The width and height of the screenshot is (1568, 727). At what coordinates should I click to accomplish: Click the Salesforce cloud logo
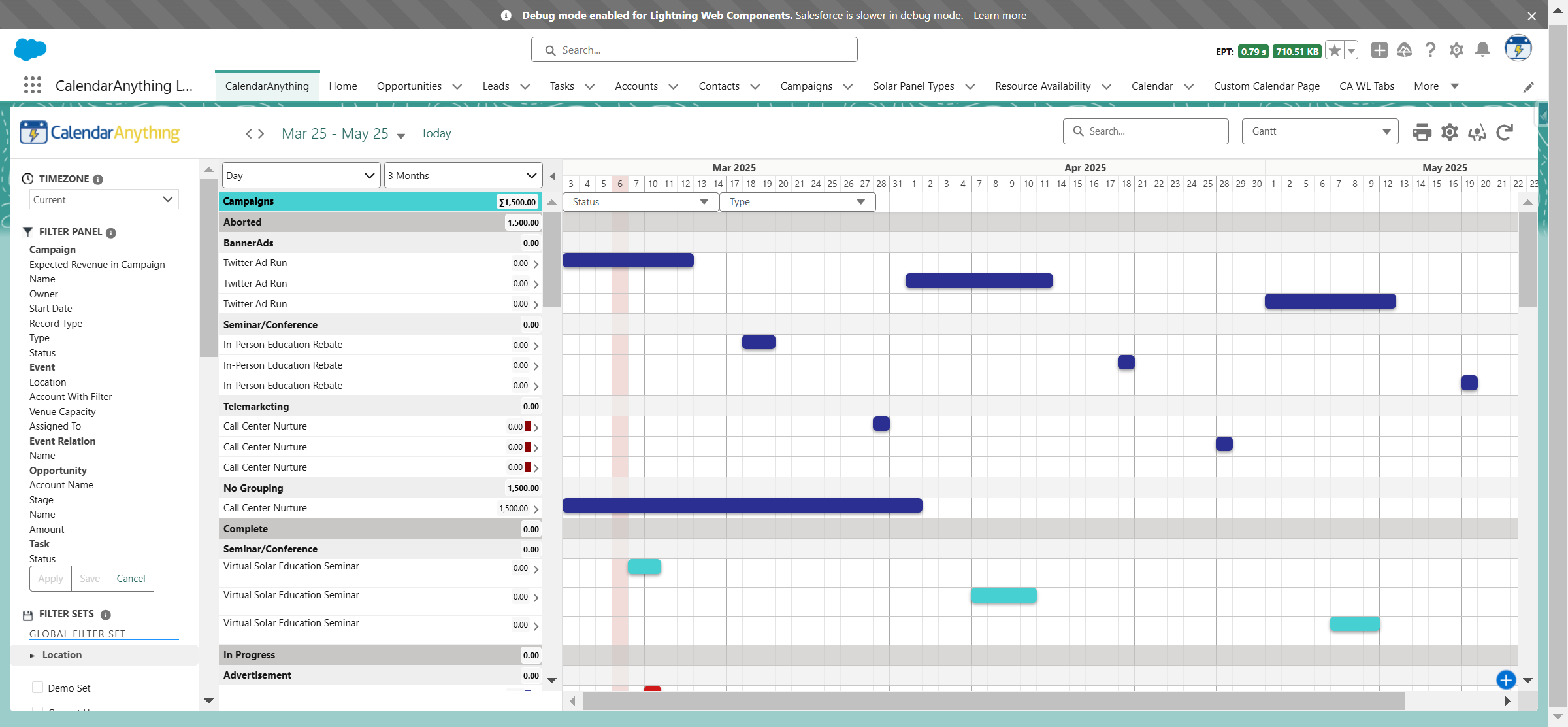click(30, 49)
